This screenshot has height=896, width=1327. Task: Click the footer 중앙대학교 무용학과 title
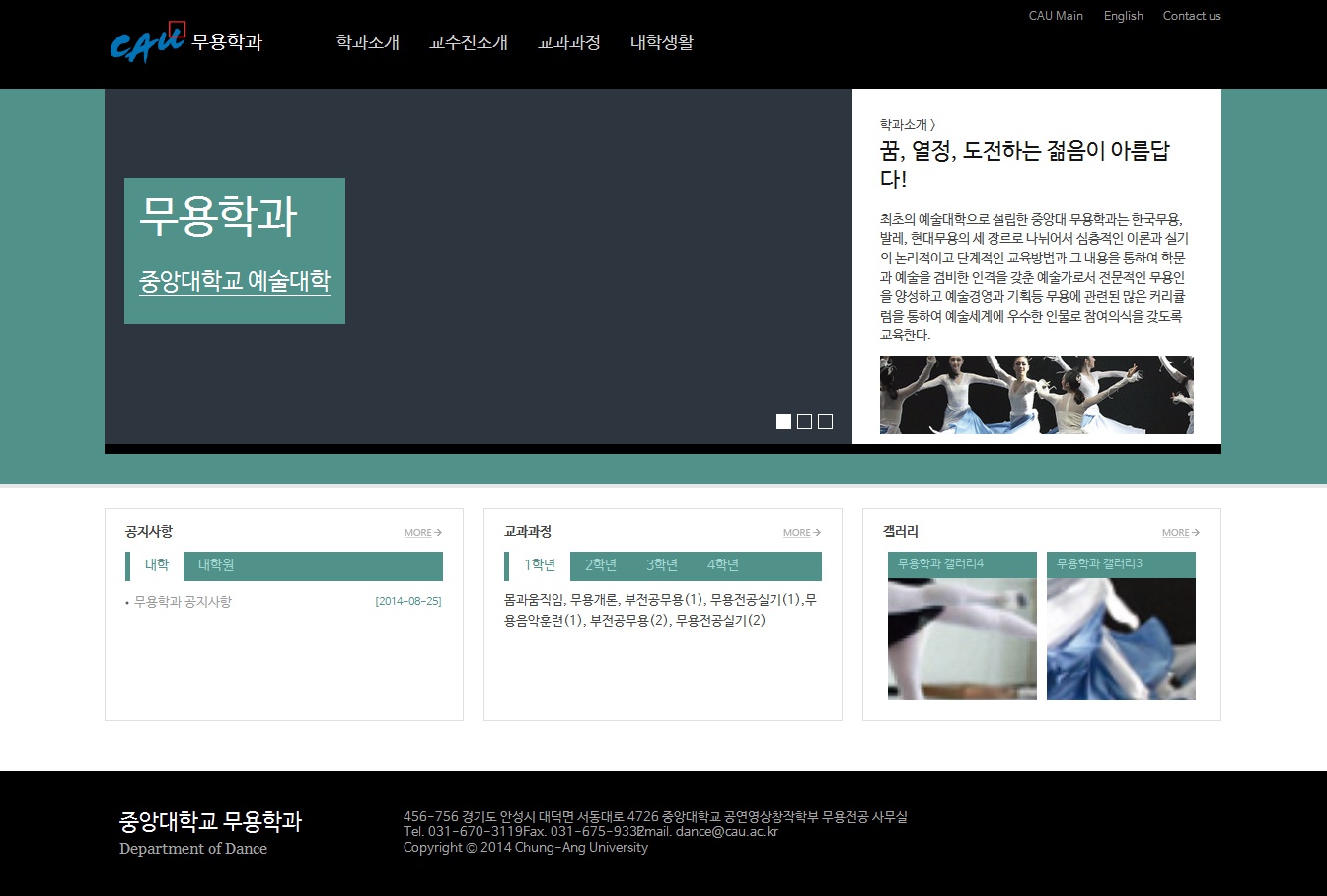pyautogui.click(x=210, y=821)
